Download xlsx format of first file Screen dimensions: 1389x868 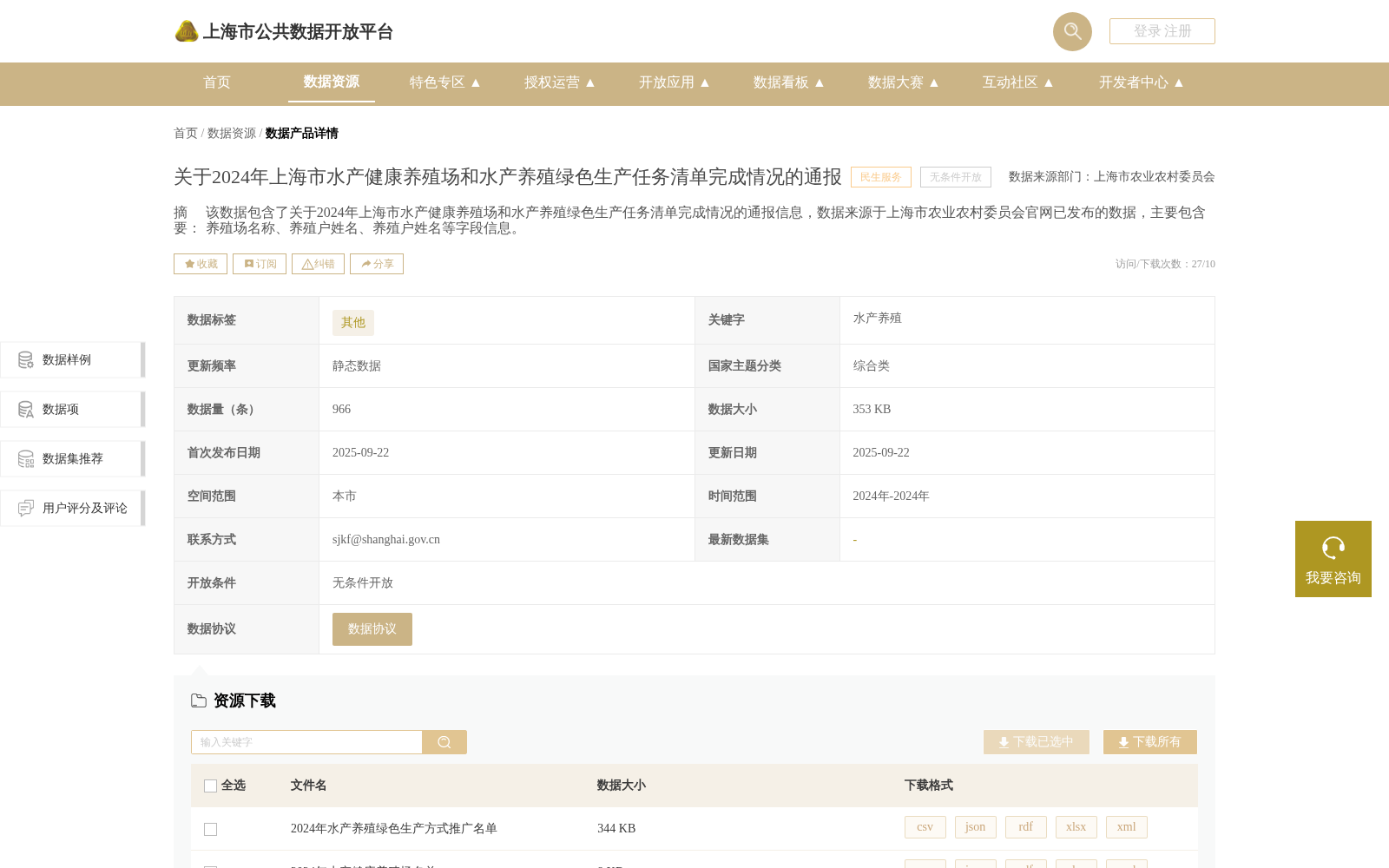[1076, 827]
